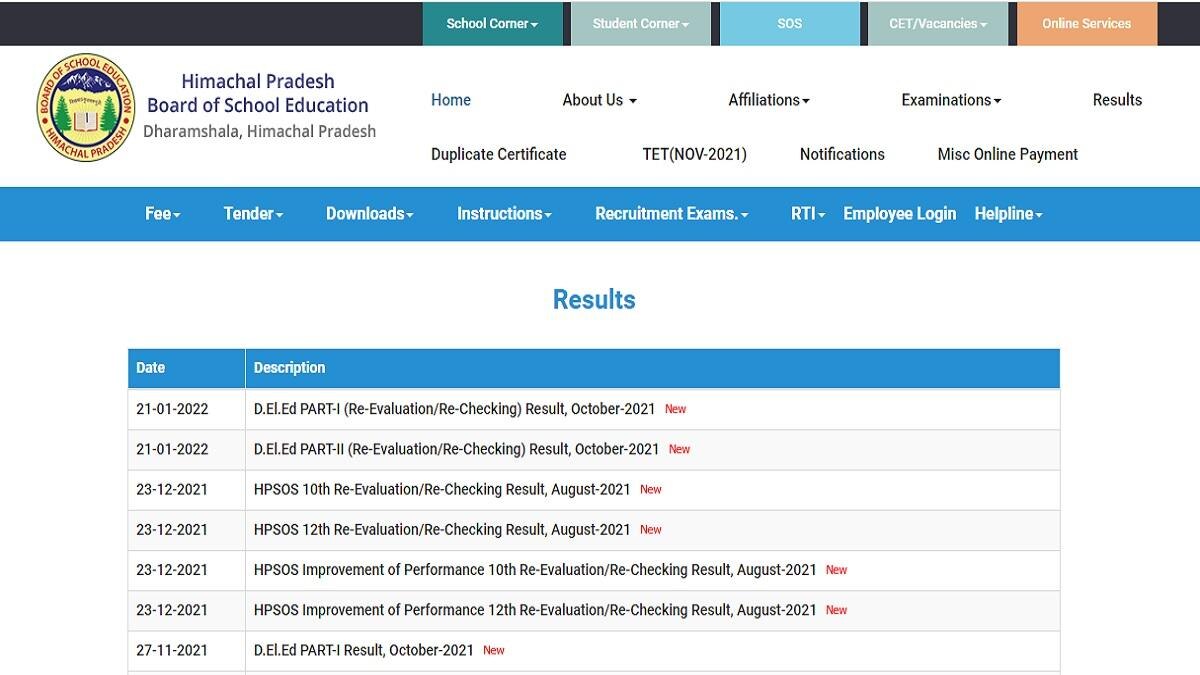Expand the Student Corner menu

pyautogui.click(x=639, y=23)
